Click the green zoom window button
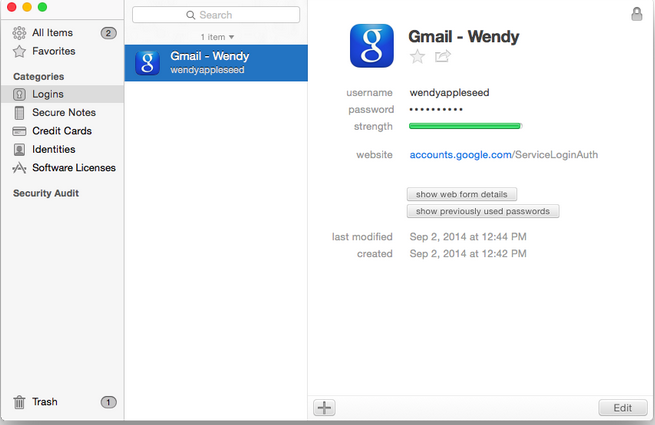The width and height of the screenshot is (655, 425). pos(42,7)
